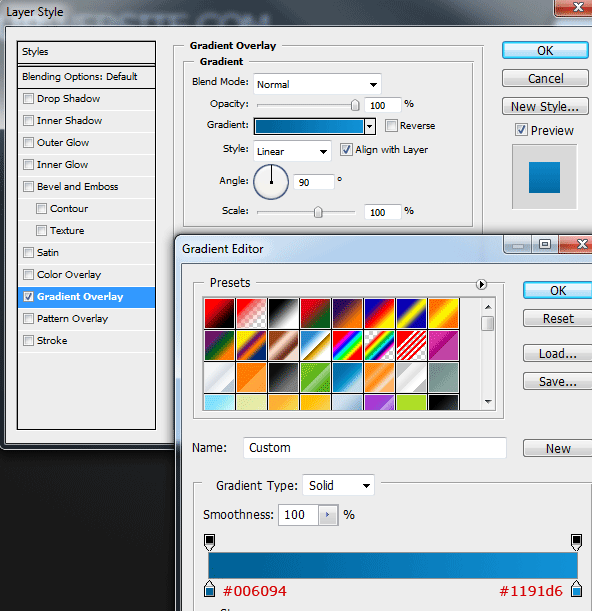Open the Presets flyout menu arrow
The width and height of the screenshot is (592, 611).
click(481, 284)
